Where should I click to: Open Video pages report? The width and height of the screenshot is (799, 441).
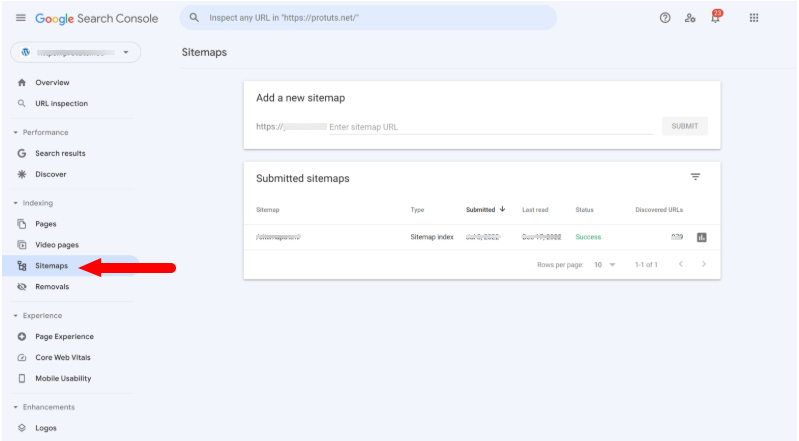coord(57,245)
